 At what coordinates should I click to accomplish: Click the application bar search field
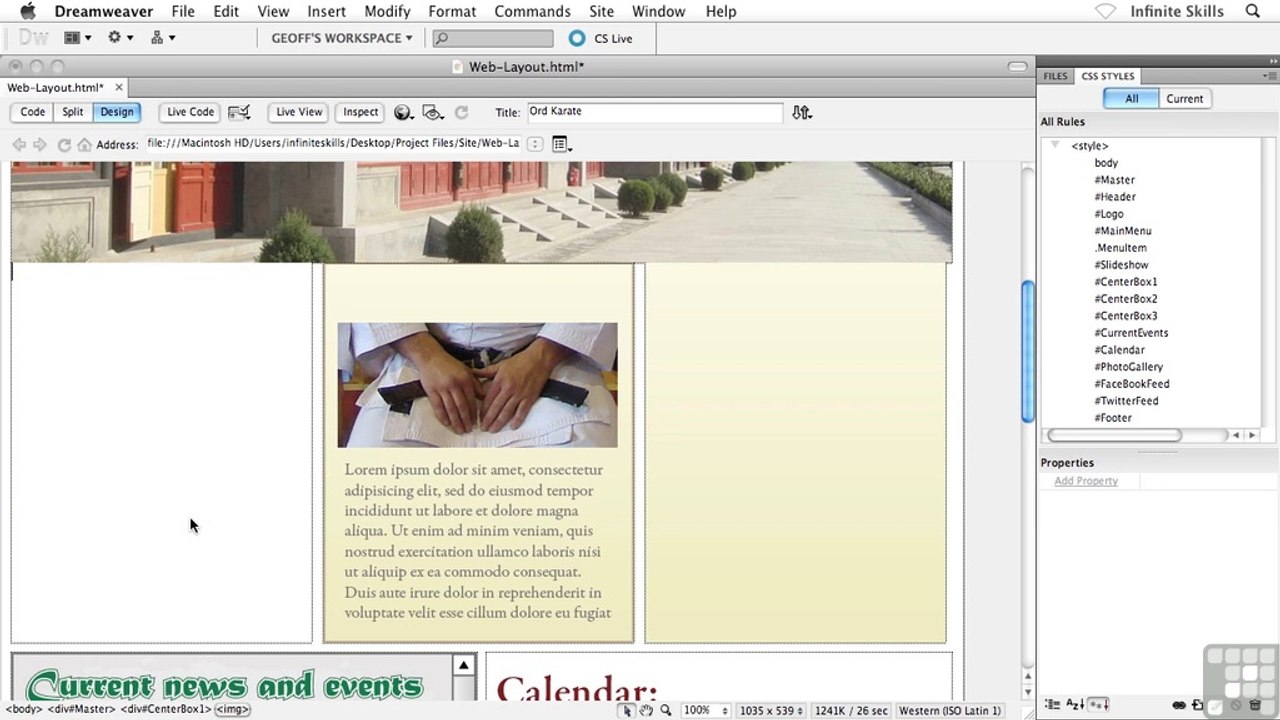coord(493,38)
